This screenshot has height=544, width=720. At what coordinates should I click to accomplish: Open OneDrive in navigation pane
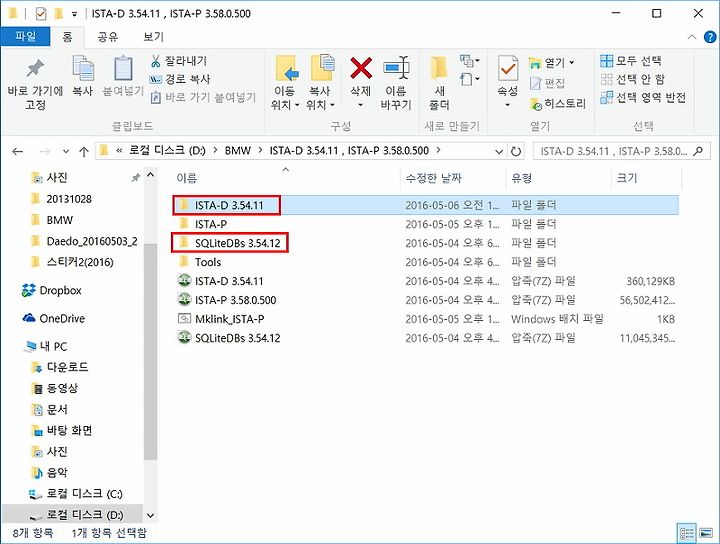(54, 318)
